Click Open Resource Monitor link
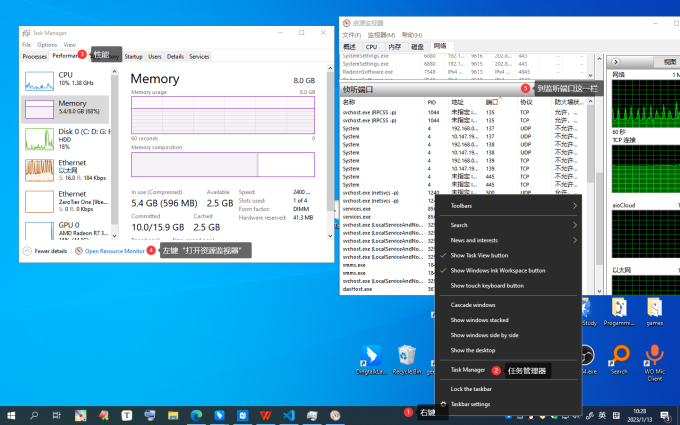The width and height of the screenshot is (680, 425). coord(114,251)
